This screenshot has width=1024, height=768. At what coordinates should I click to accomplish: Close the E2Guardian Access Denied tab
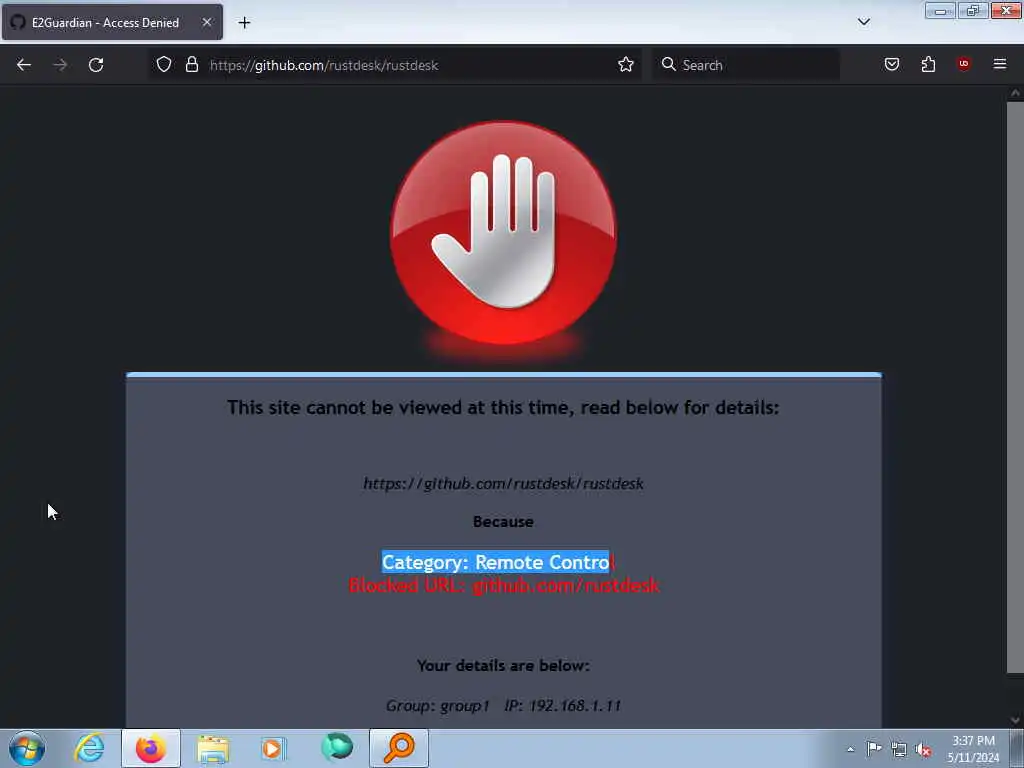(x=207, y=22)
